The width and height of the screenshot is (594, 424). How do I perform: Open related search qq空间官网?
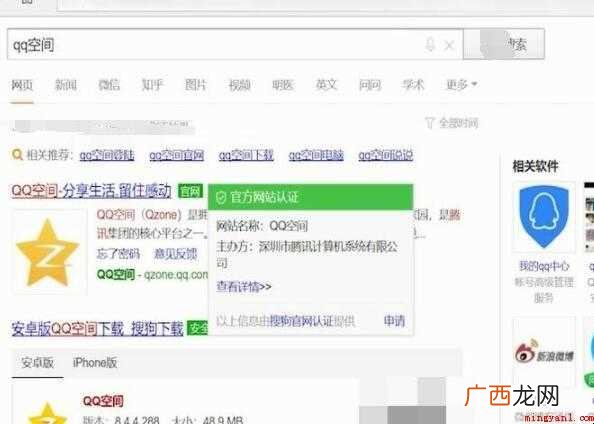(x=177, y=155)
